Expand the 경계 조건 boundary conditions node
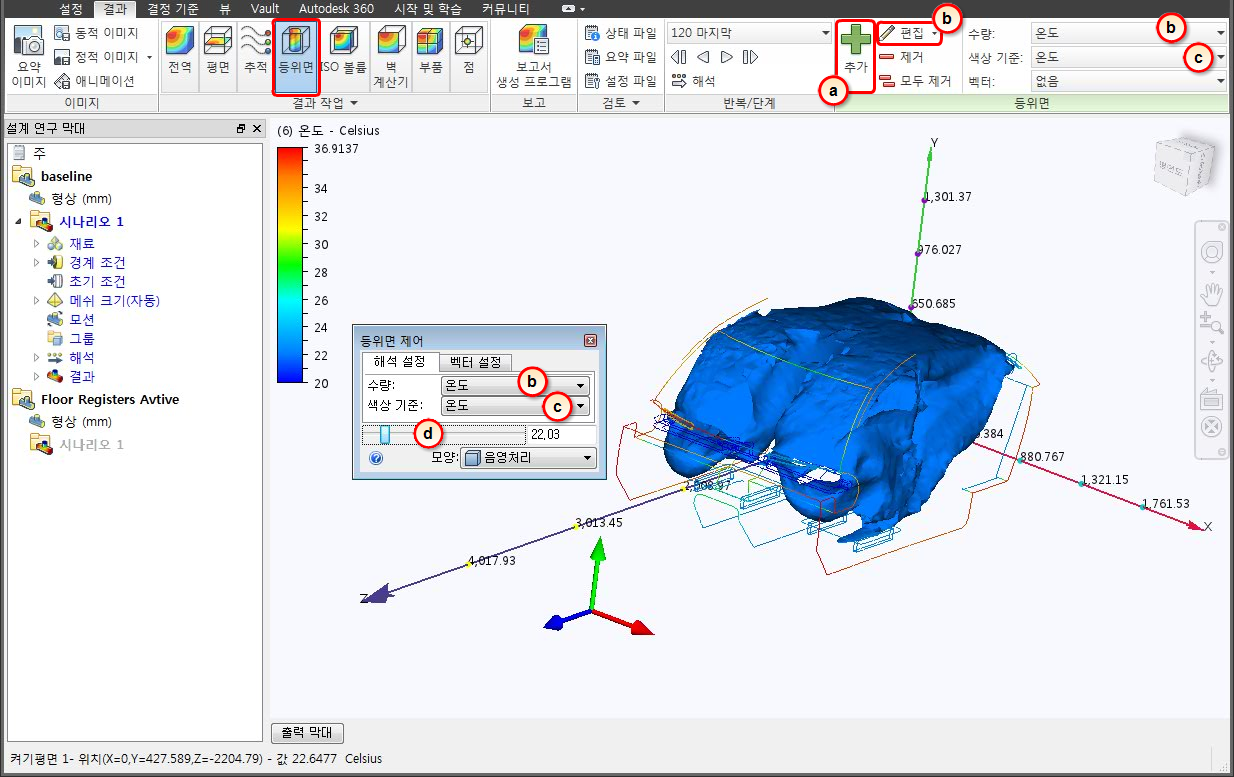This screenshot has width=1234, height=777. coord(37,263)
